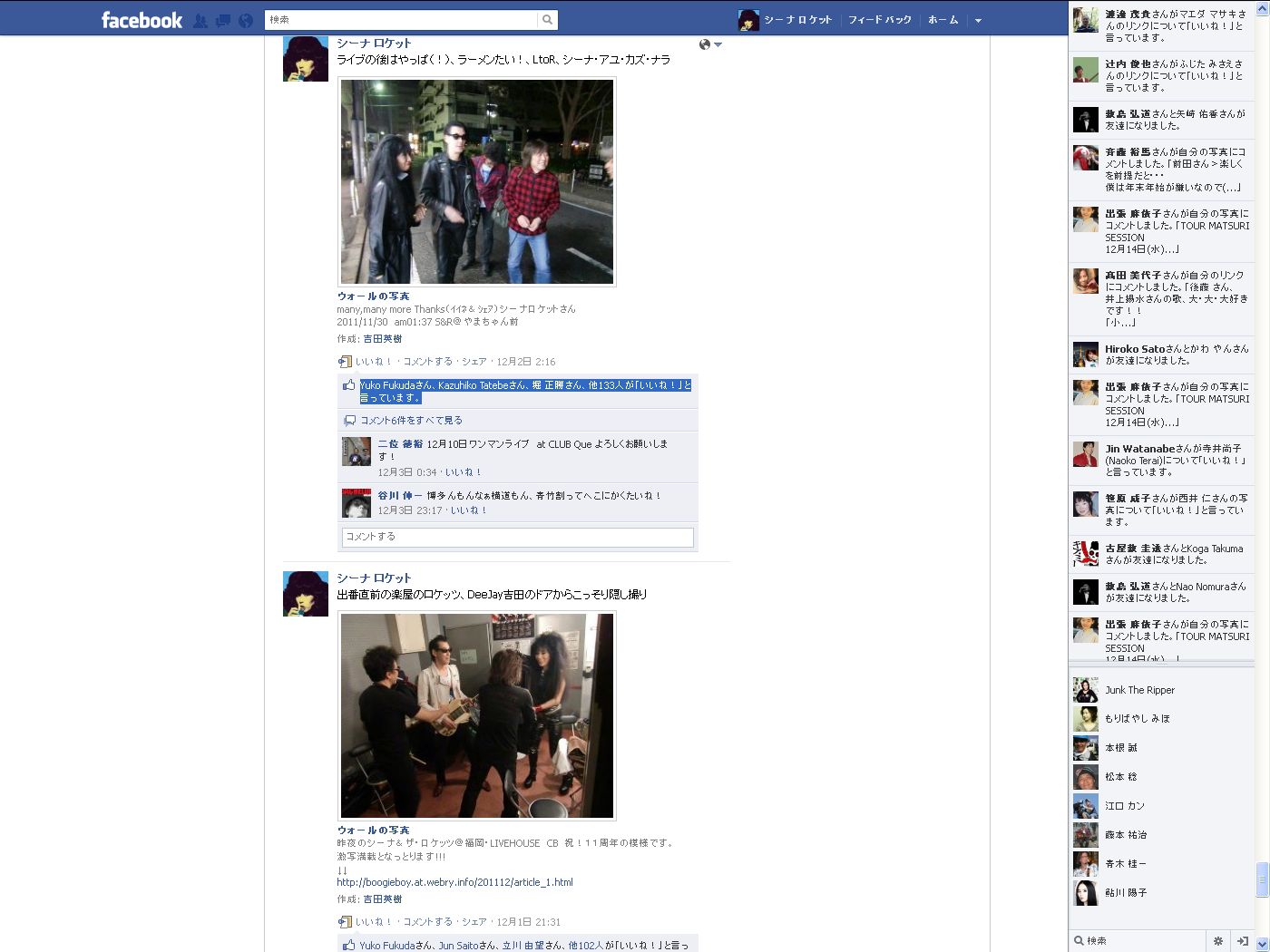The width and height of the screenshot is (1270, 952).
Task: Open the street group photo thumbnail
Action: tap(477, 181)
